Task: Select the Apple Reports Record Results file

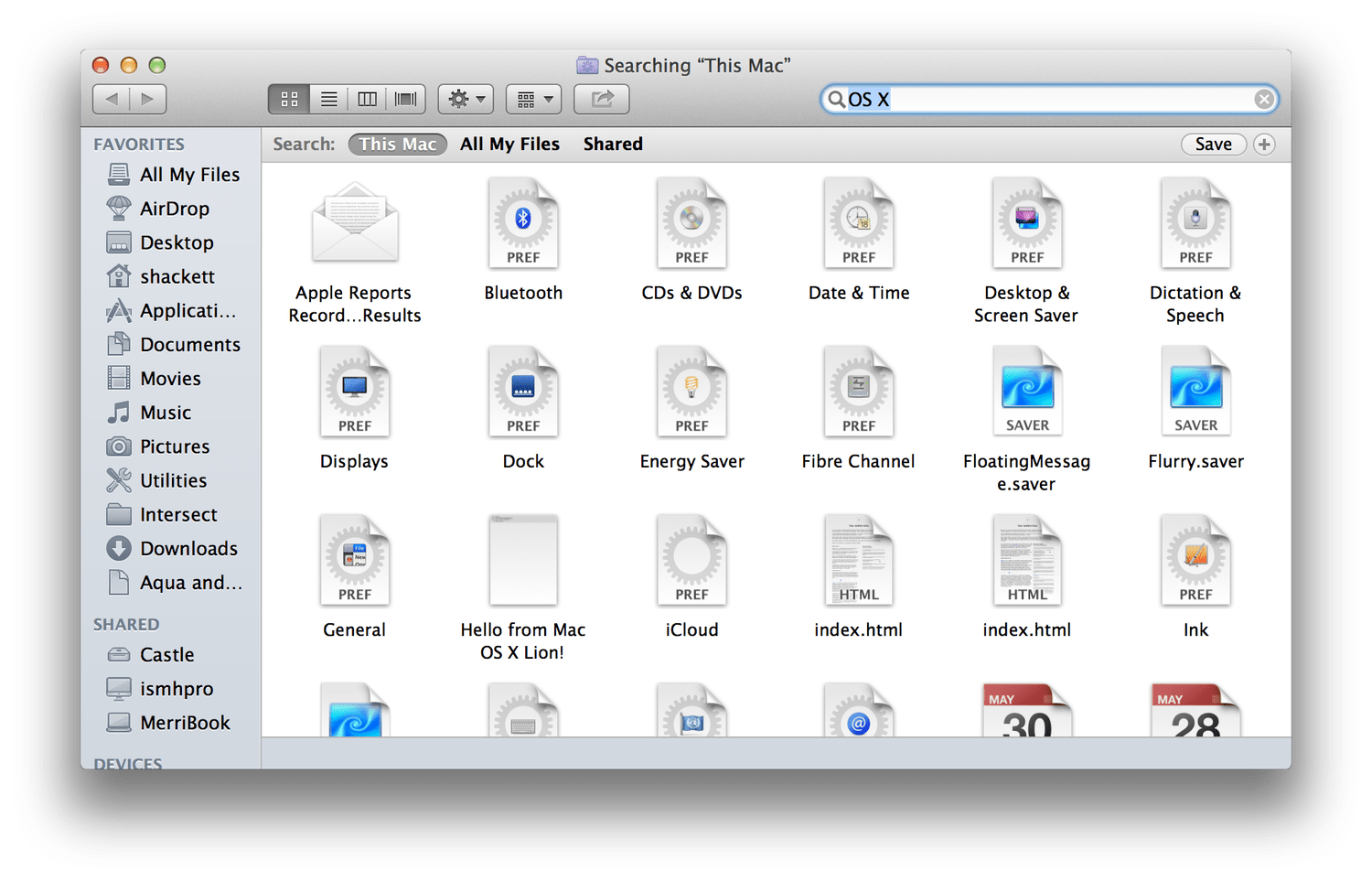Action: tap(355, 252)
